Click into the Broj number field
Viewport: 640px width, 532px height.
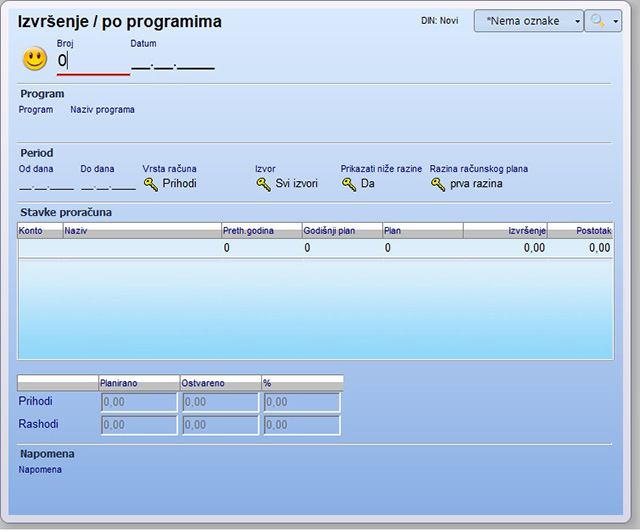[x=92, y=61]
